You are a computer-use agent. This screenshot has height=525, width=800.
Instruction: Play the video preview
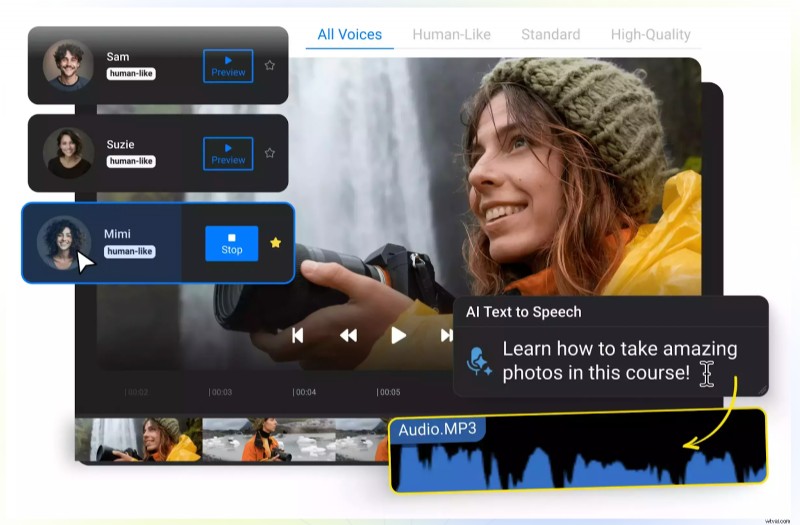coord(398,335)
